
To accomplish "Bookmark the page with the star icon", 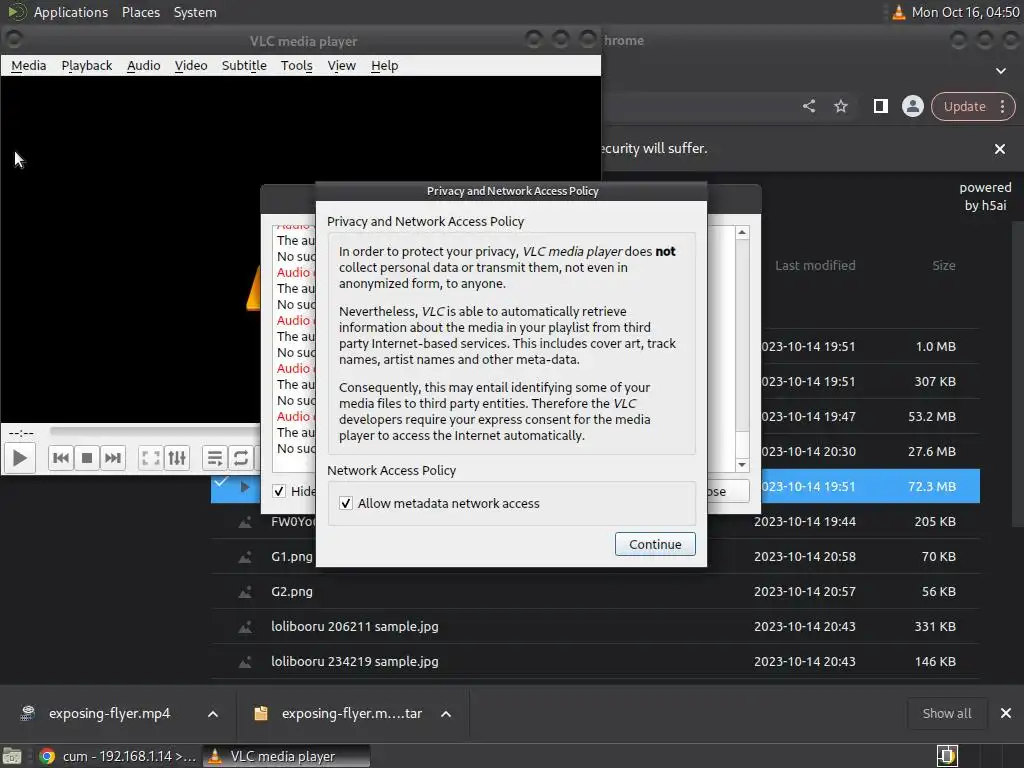I will 841,106.
